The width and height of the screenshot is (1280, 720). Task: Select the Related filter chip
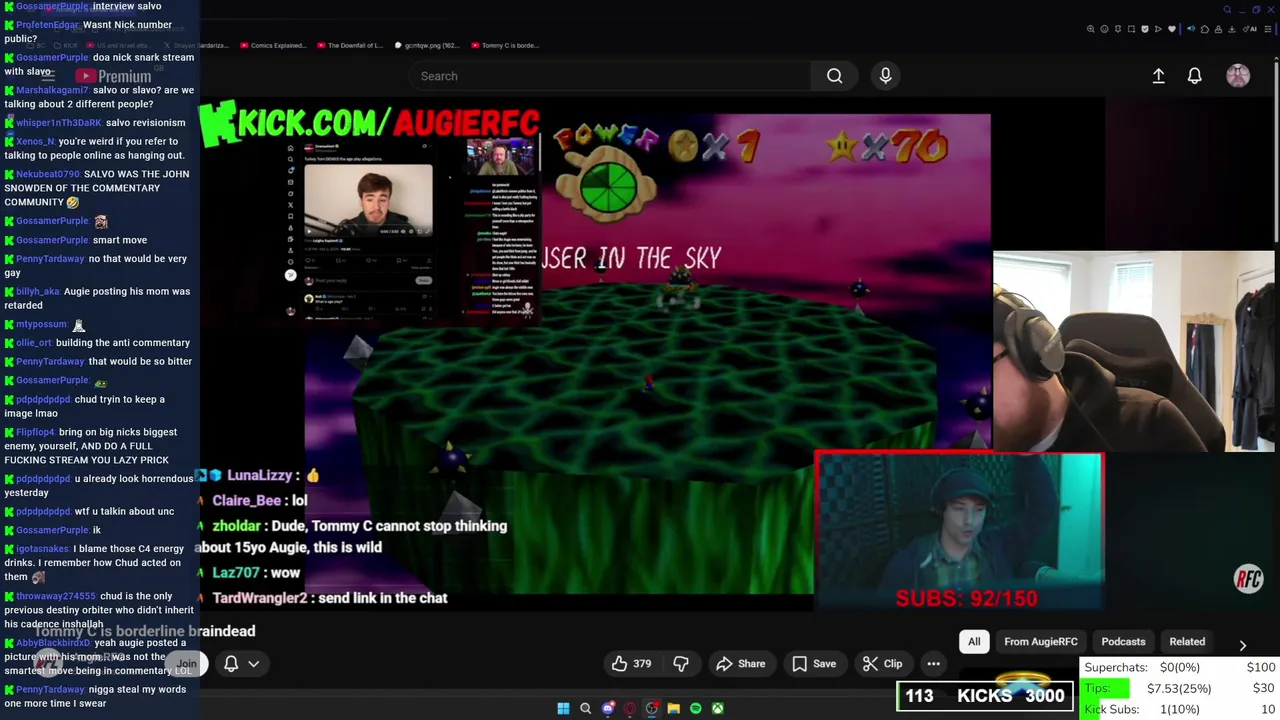click(x=1187, y=641)
